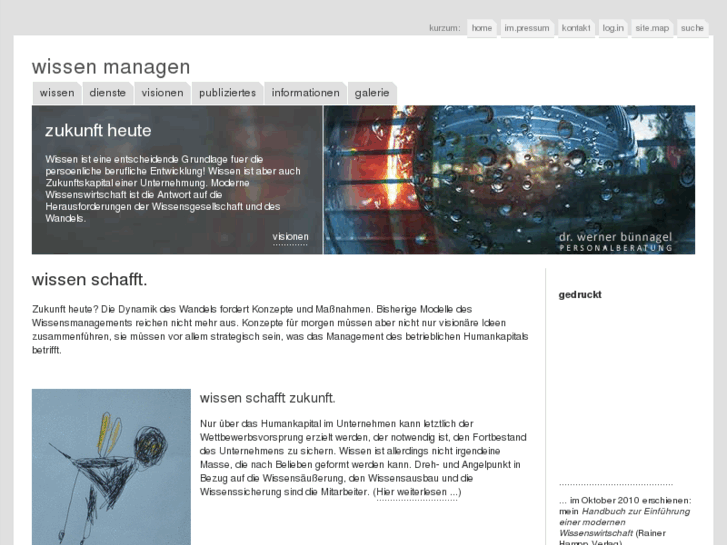Click the stick-figure drawing thumbnail
Viewport: 727px width, 545px height.
[111, 467]
